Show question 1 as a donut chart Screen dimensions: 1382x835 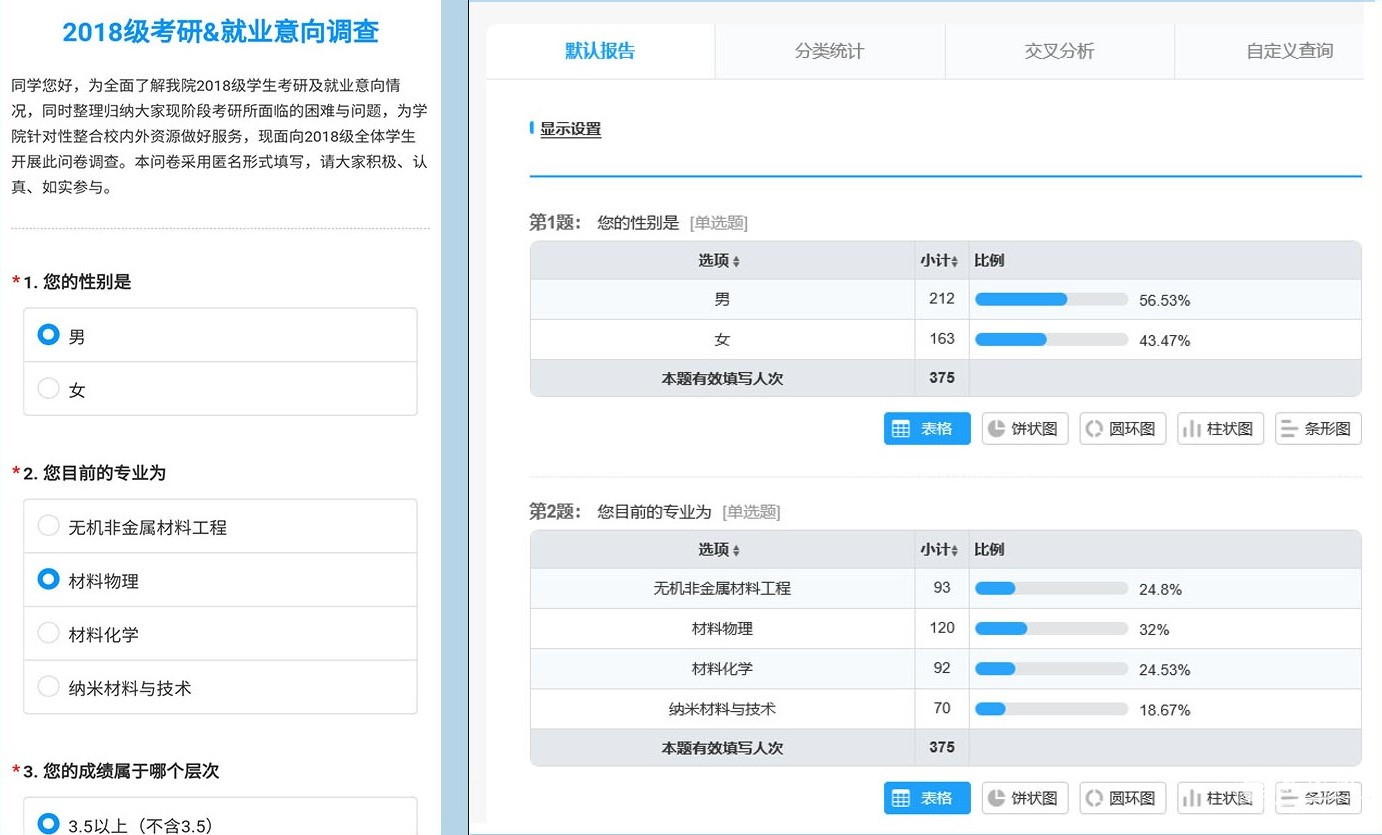(x=1122, y=429)
